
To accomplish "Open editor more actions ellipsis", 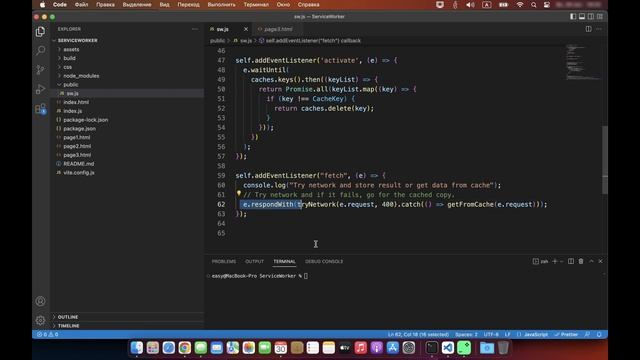I will coord(599,29).
